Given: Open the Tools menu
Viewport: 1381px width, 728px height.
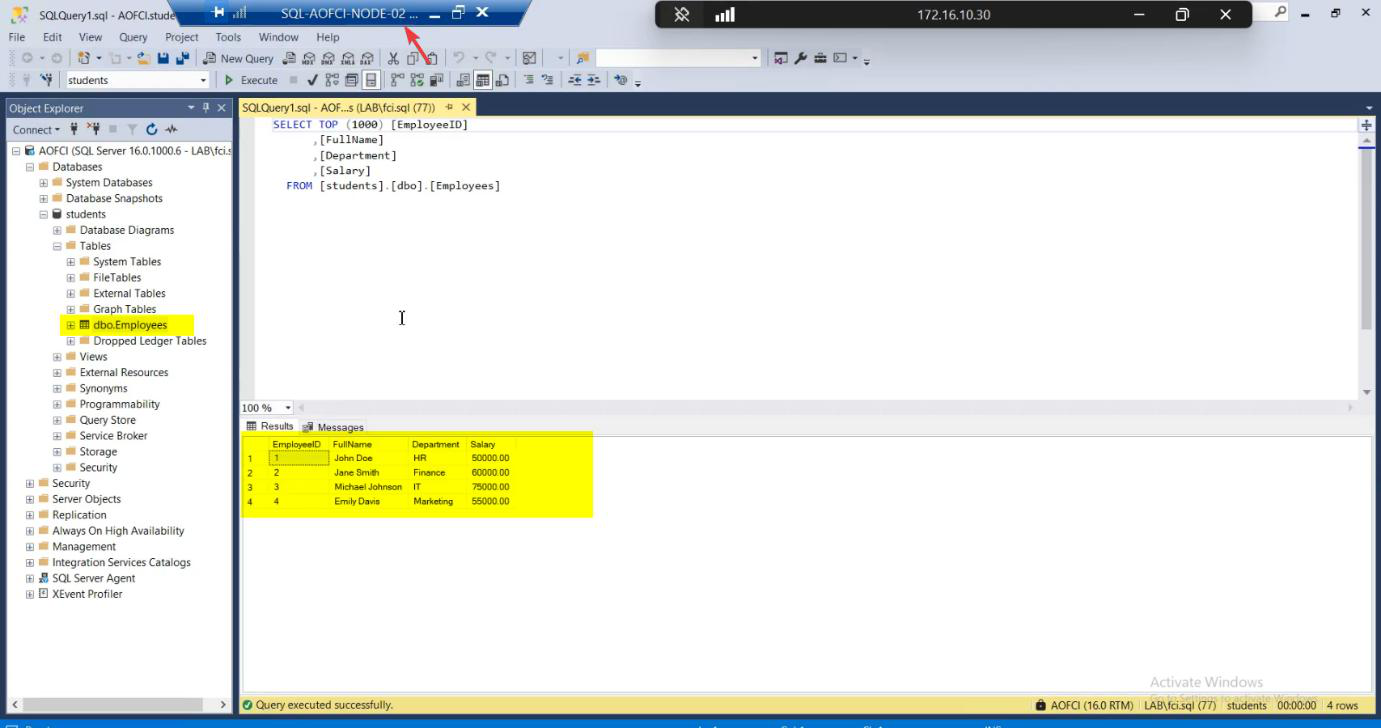Looking at the screenshot, I should point(228,37).
